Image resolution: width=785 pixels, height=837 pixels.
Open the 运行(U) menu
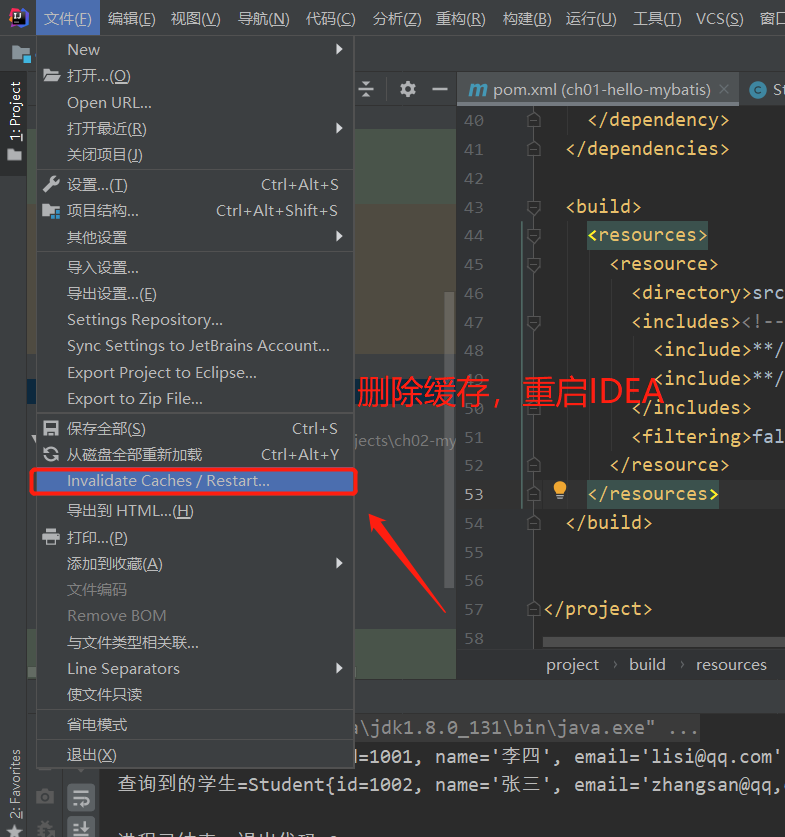[591, 19]
